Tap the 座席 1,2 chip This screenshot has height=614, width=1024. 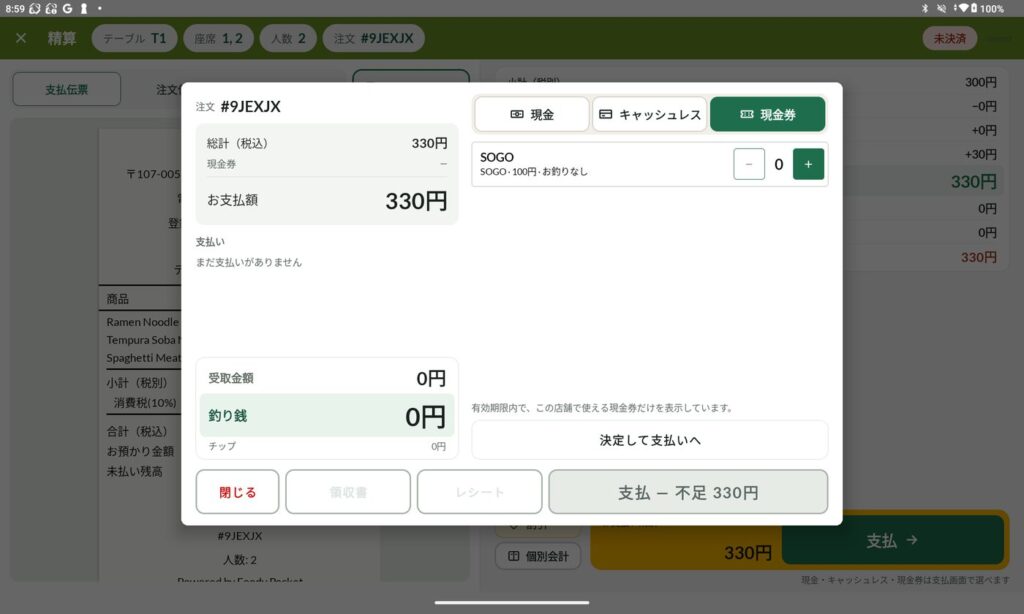point(218,38)
